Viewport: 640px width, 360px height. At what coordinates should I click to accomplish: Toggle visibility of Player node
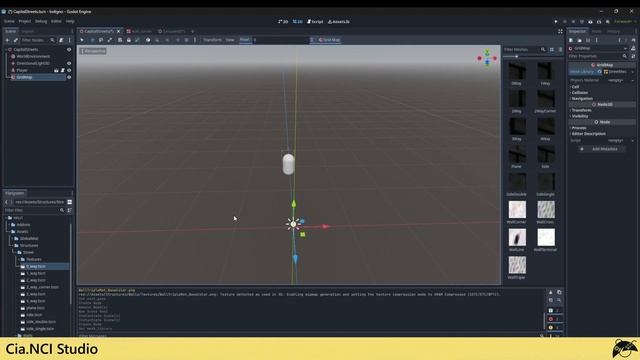point(69,70)
